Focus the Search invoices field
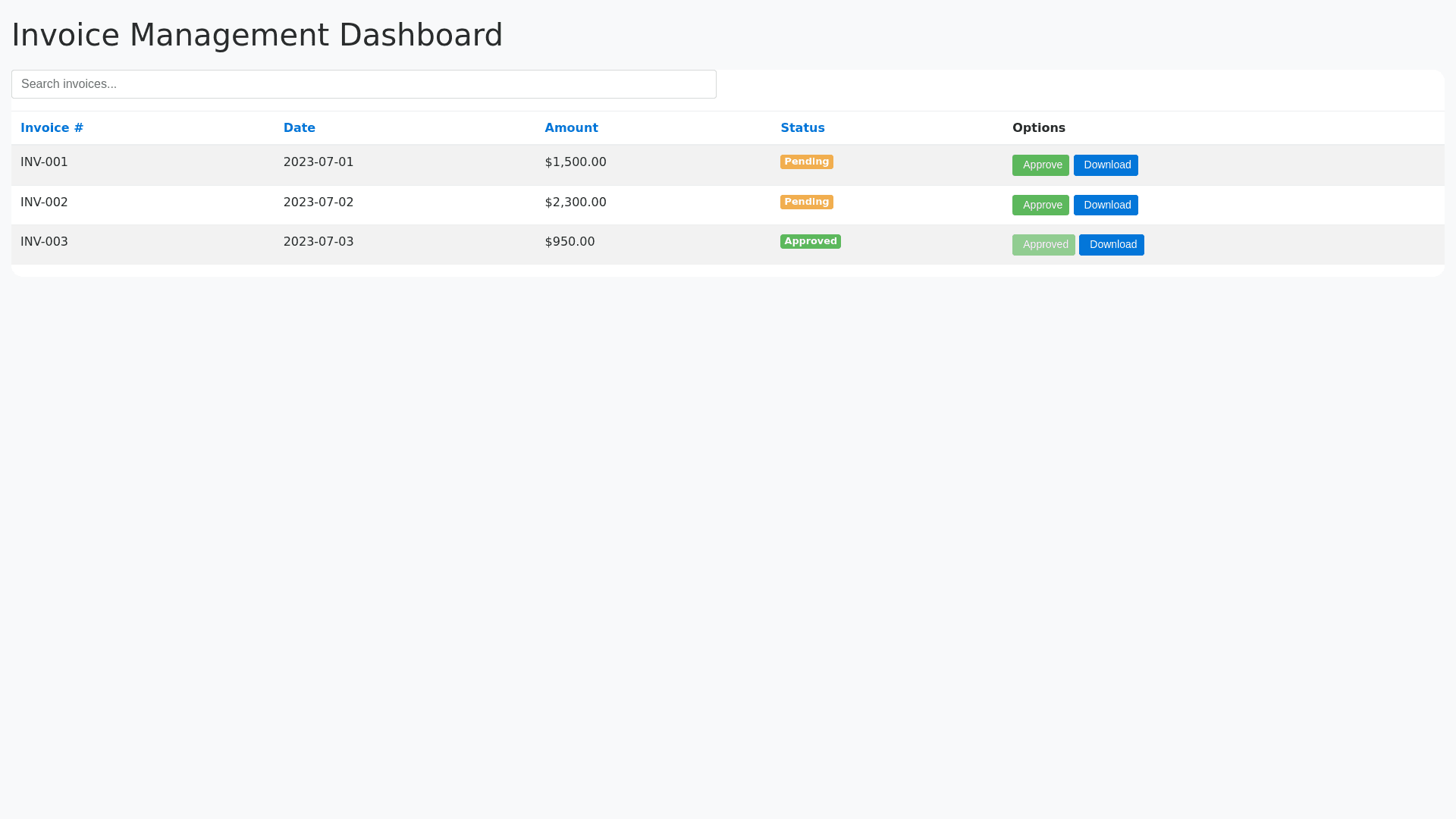1456x819 pixels. 363,84
